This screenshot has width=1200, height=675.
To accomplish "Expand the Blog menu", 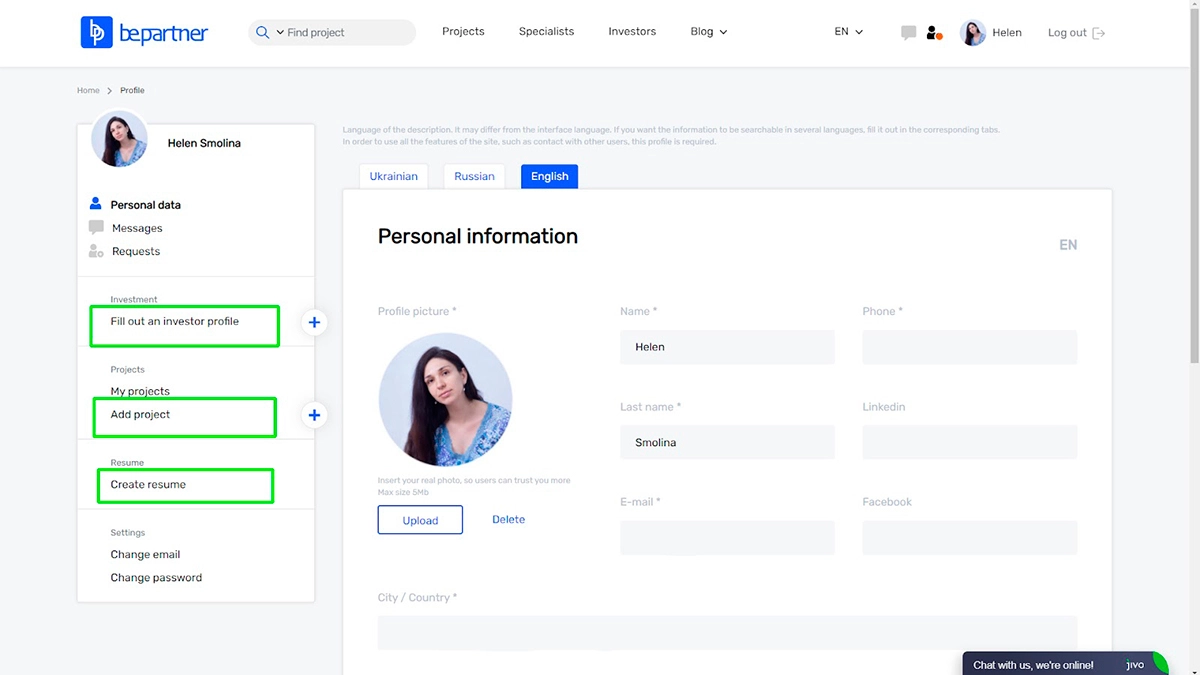I will coord(709,32).
